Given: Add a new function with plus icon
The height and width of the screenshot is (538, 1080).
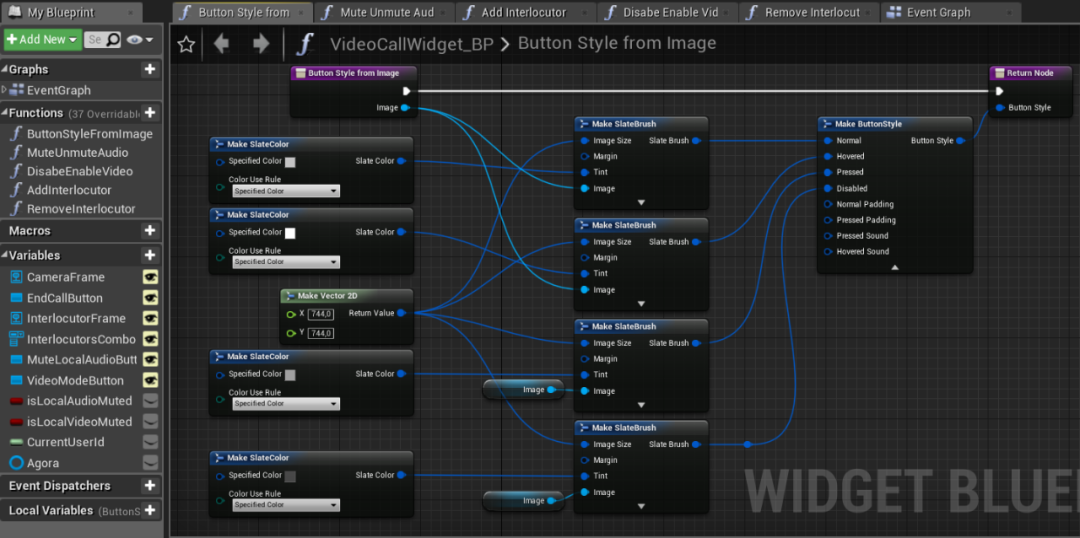Looking at the screenshot, I should pos(149,112).
